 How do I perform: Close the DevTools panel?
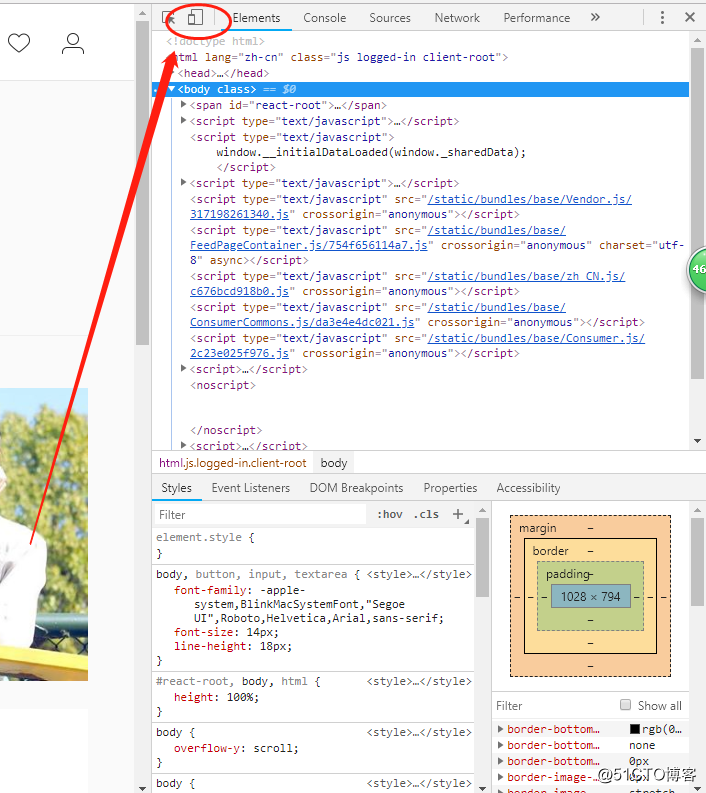690,17
